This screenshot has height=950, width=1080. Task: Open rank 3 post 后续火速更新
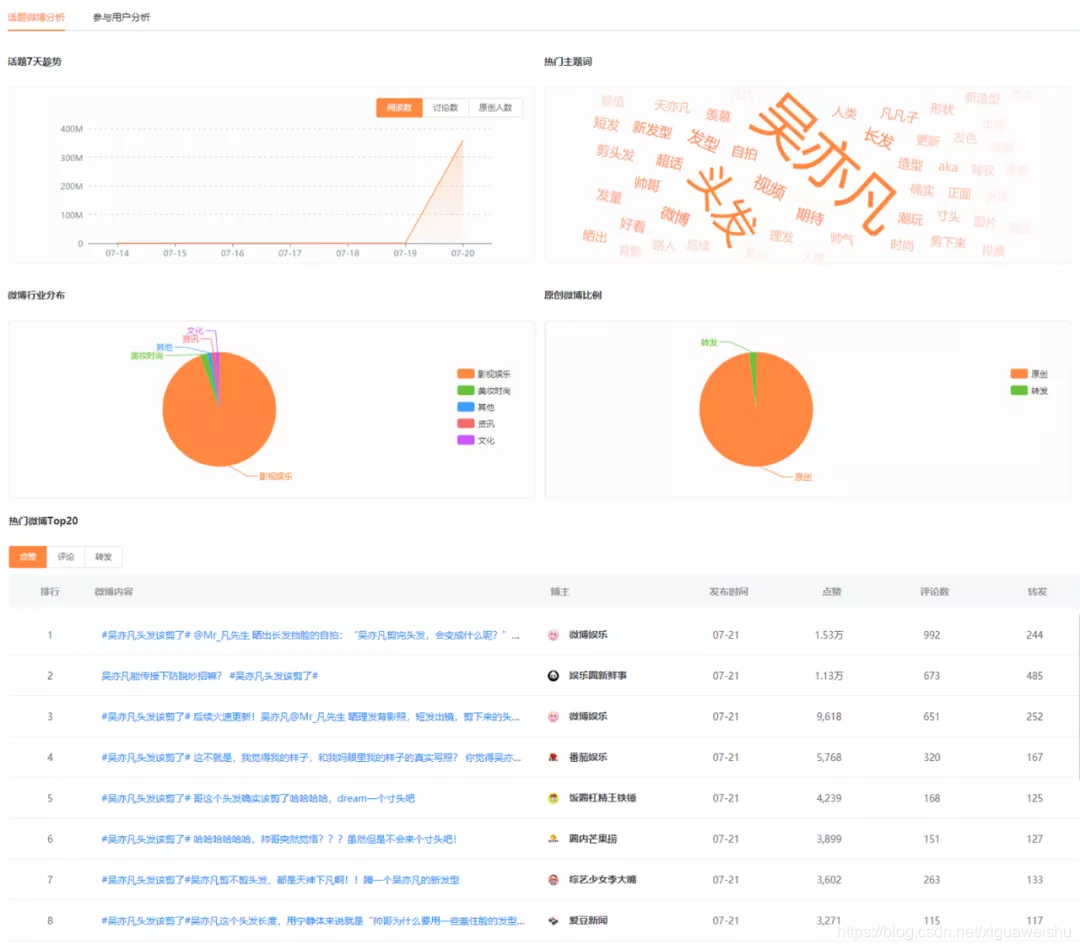point(310,716)
